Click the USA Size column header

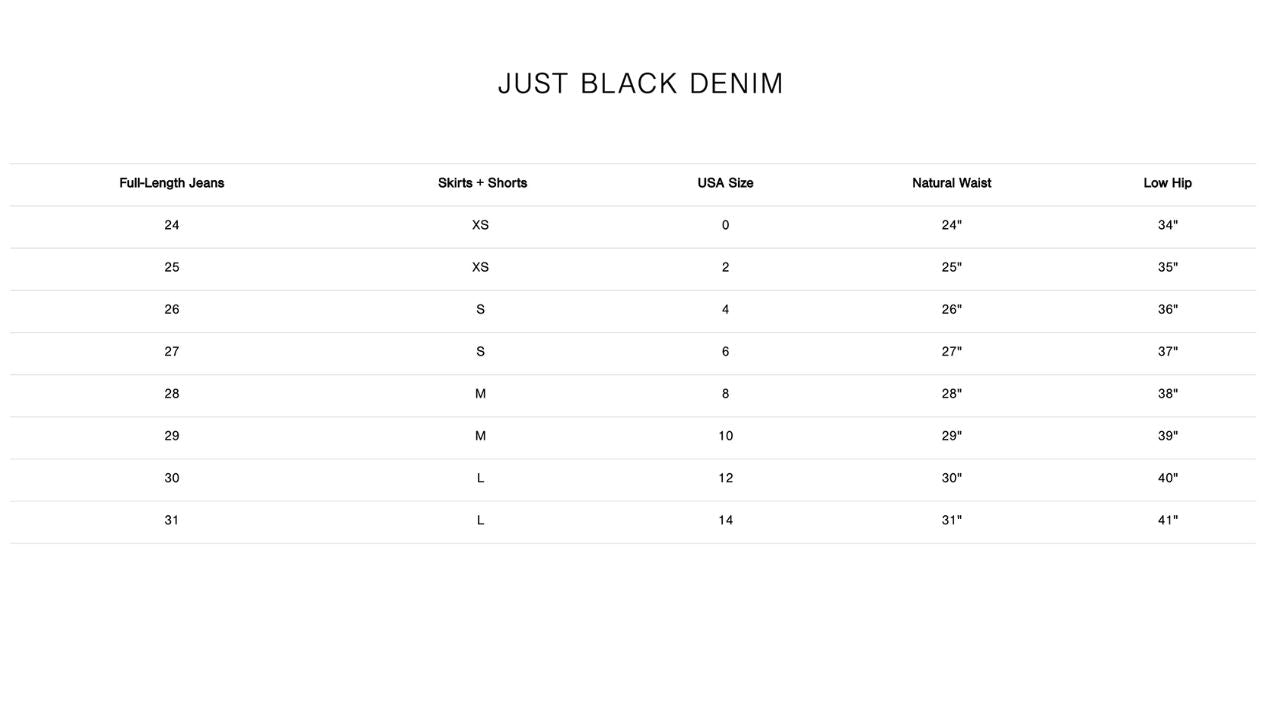[x=725, y=183]
